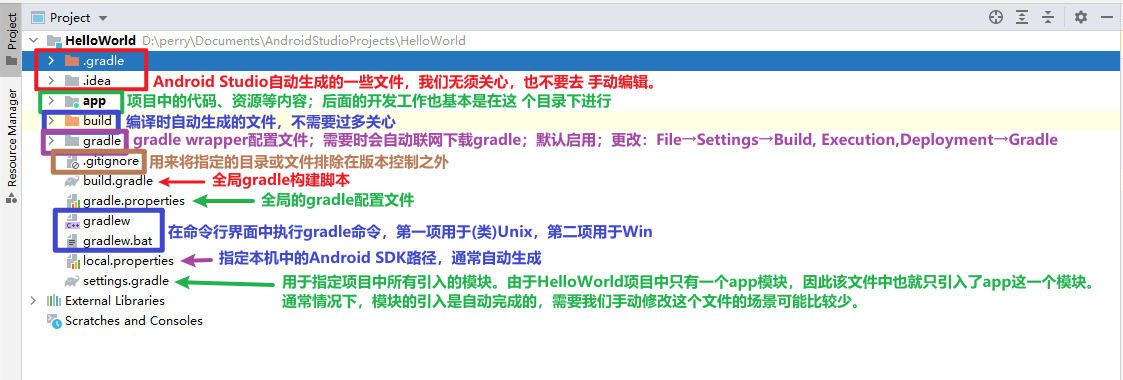This screenshot has height=380, width=1123.
Task: Click the gradlew.bat file icon
Action: (x=72, y=241)
